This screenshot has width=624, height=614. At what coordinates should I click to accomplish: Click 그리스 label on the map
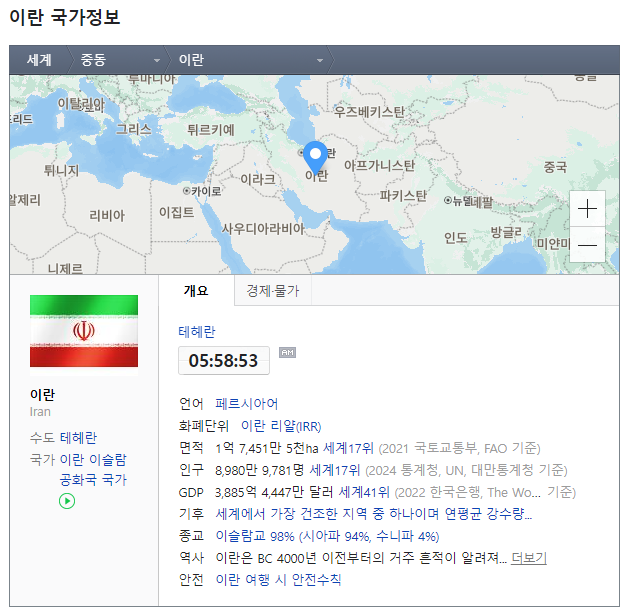tap(134, 129)
